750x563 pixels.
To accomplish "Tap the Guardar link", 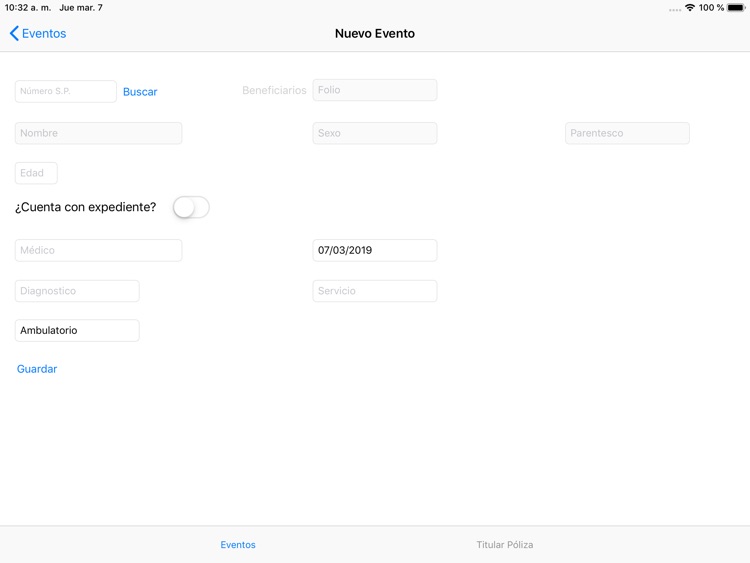I will [x=37, y=369].
